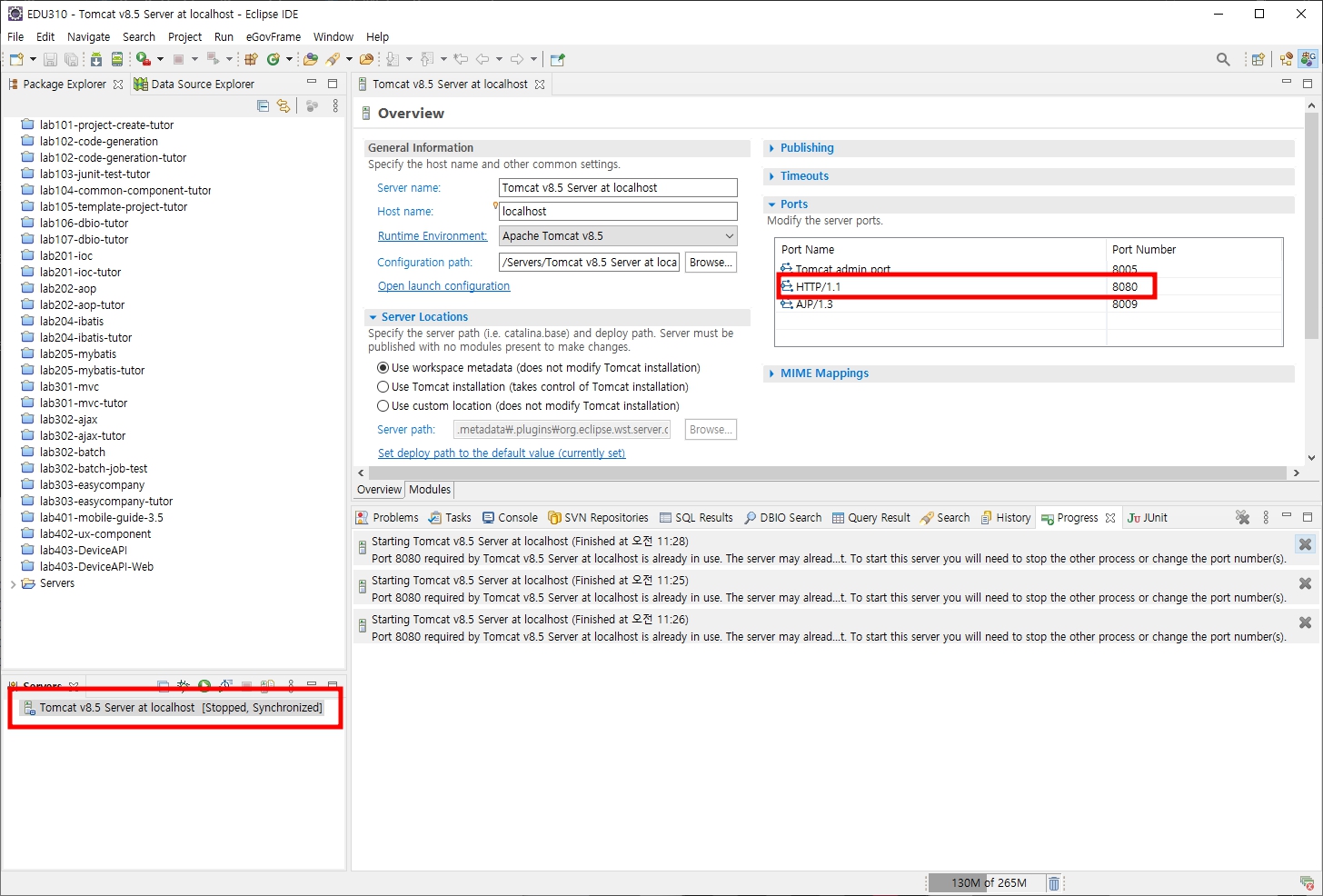Click the Host name input field

618,212
